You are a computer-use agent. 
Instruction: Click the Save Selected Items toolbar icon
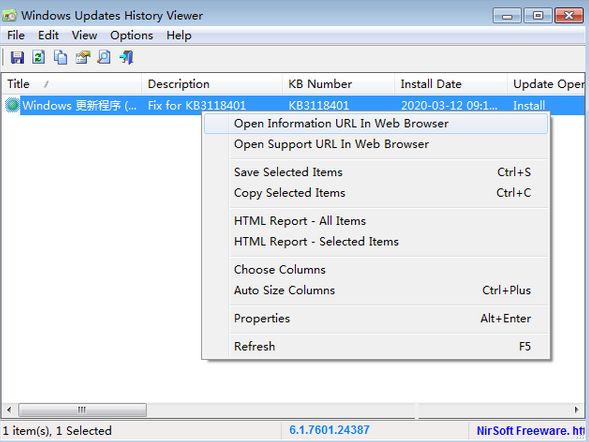tap(17, 57)
